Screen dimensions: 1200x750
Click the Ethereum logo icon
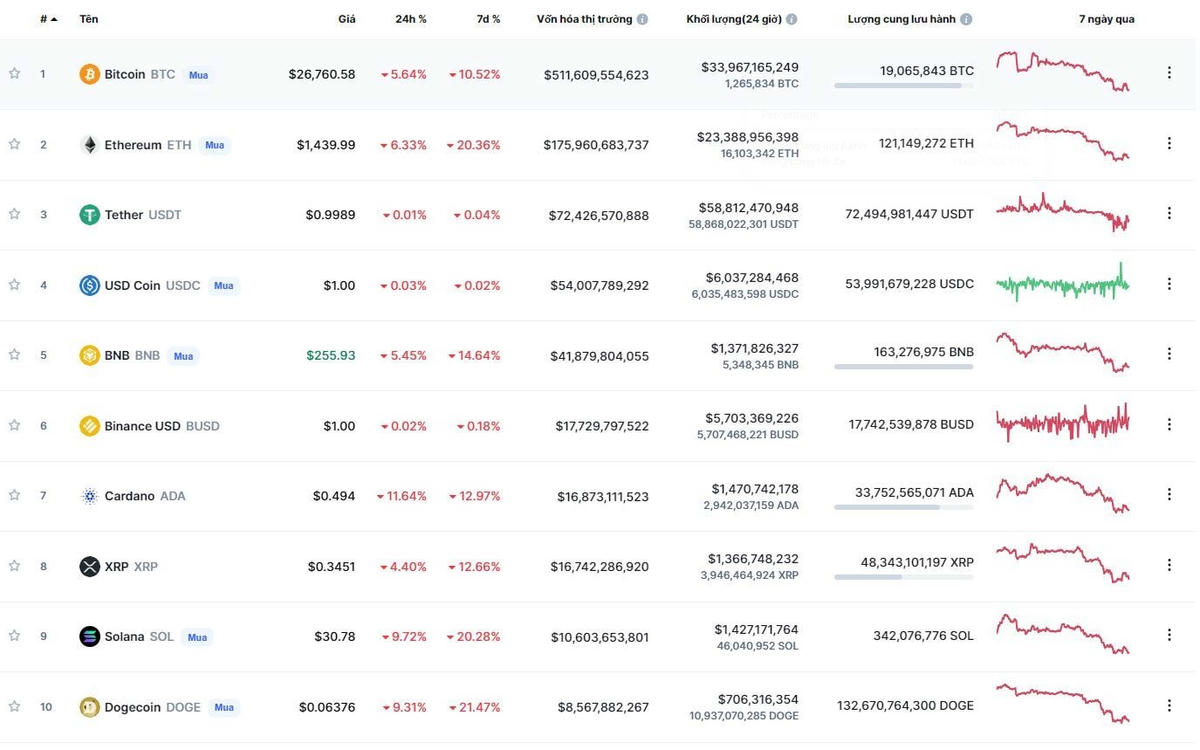click(x=89, y=145)
